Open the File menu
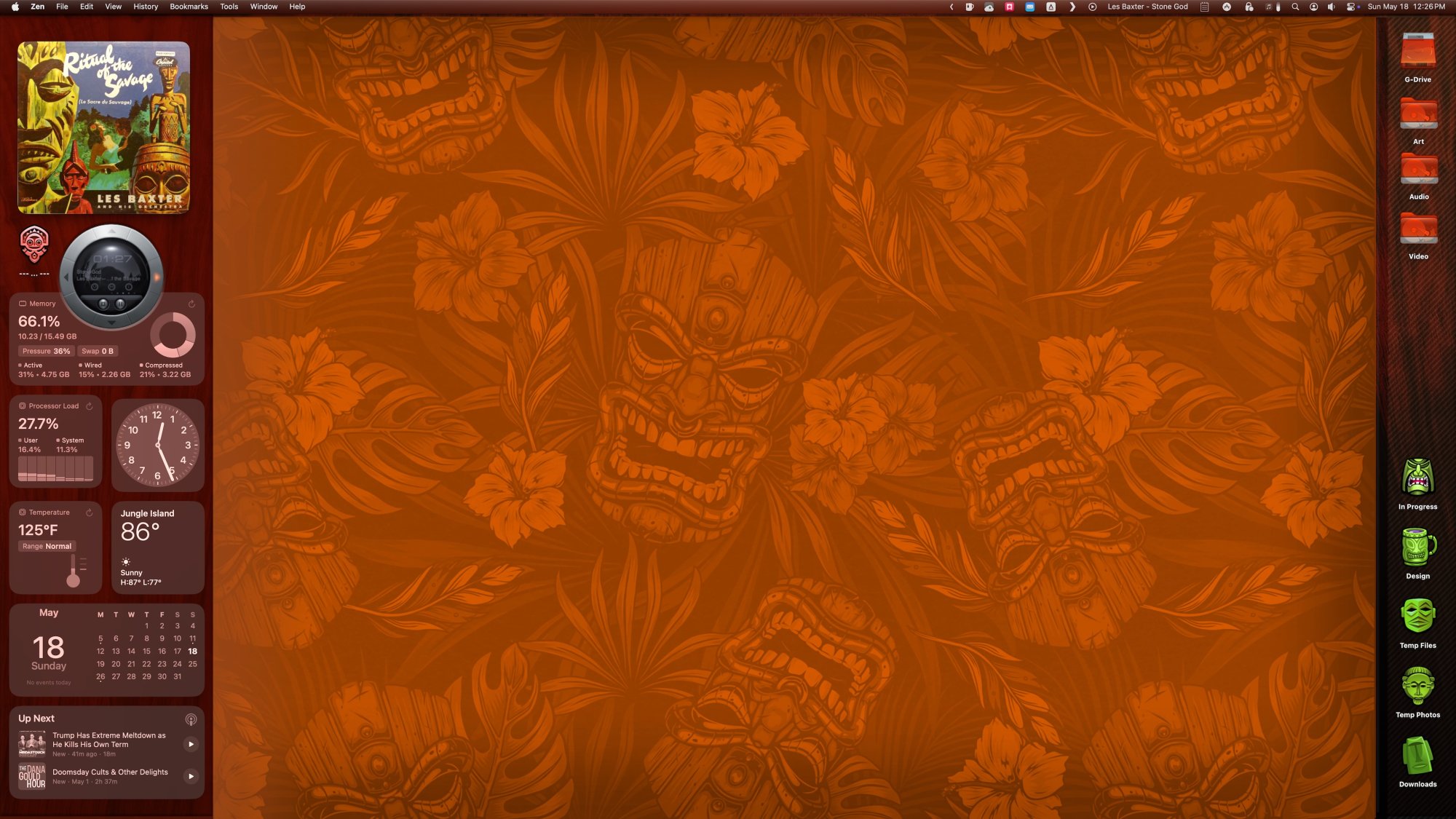 pos(62,7)
